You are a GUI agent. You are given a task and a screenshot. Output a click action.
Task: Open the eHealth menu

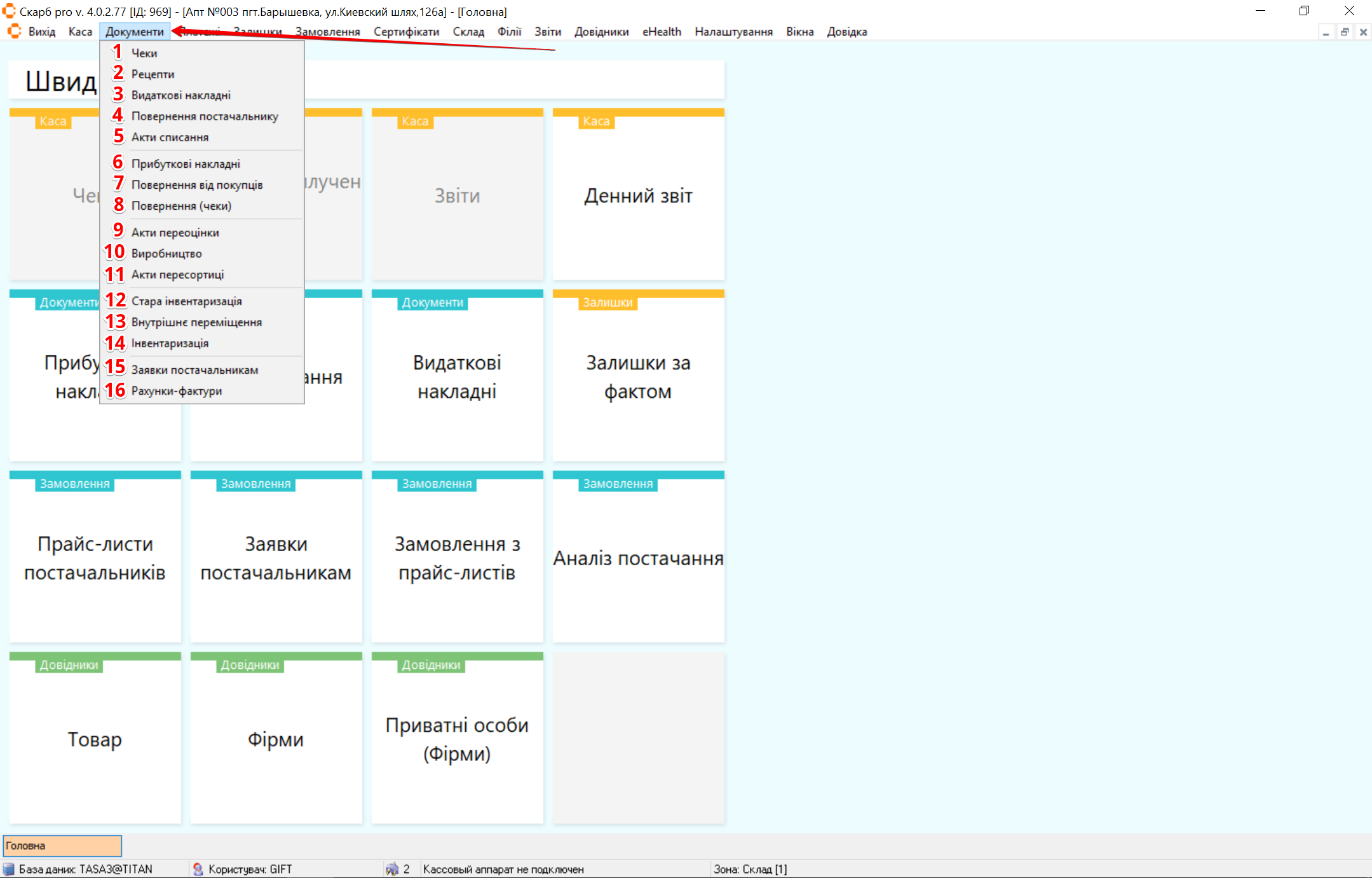[662, 32]
